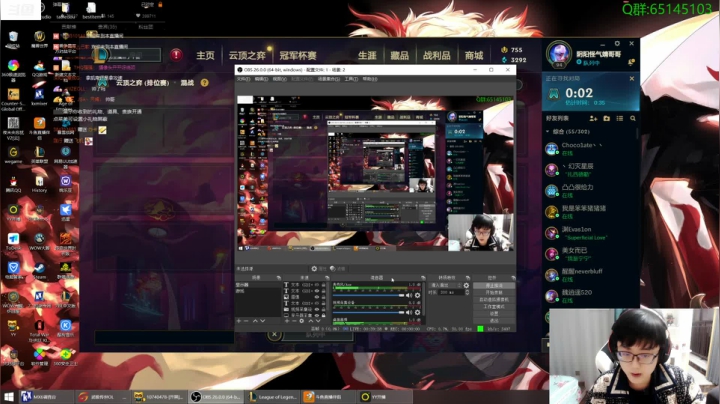Click the stop streaming button in OBS

pos(494,285)
